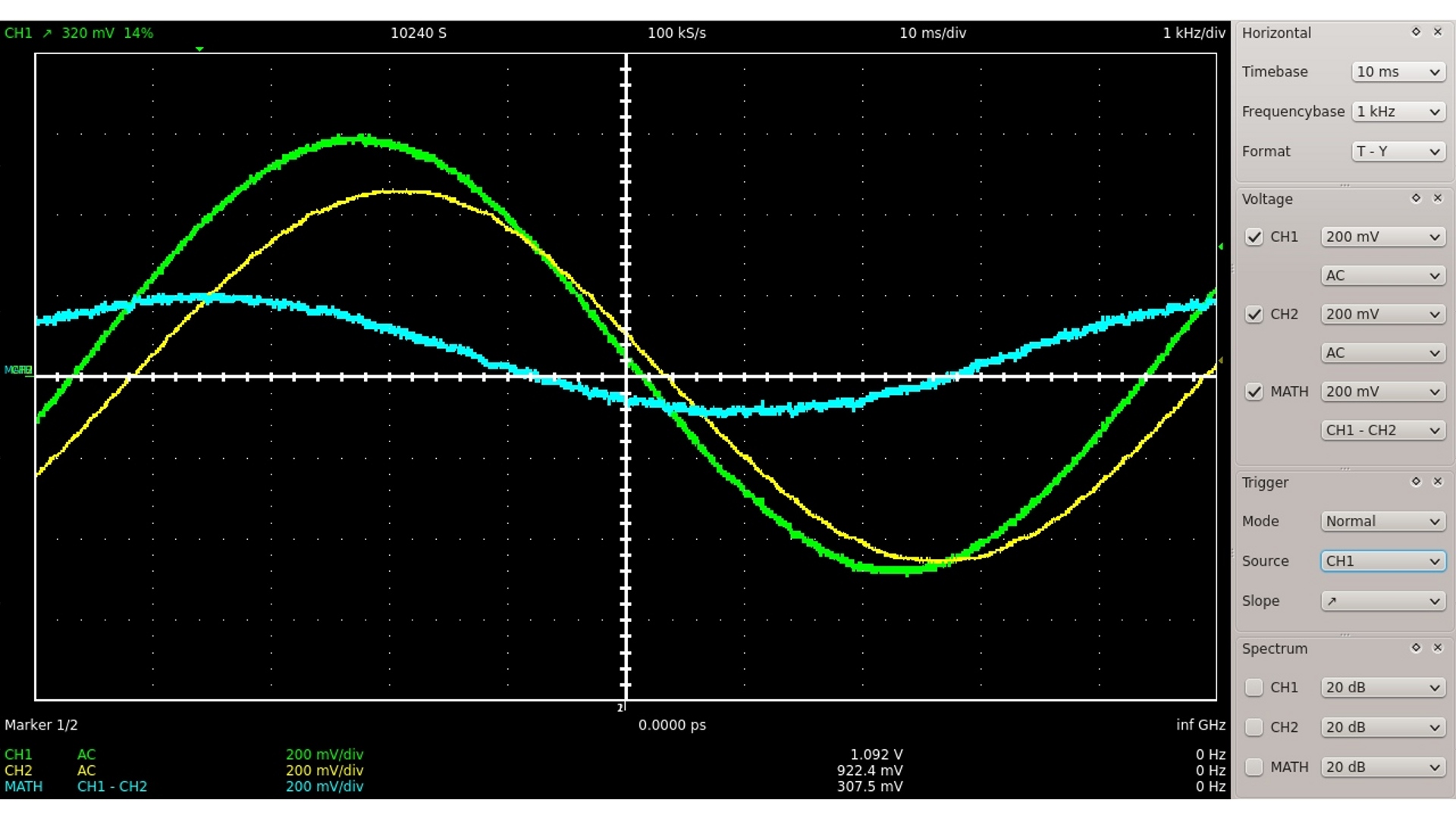Float the Spectrum panel using the diamond icon
Screen dimensions: 1456x819
[1415, 648]
